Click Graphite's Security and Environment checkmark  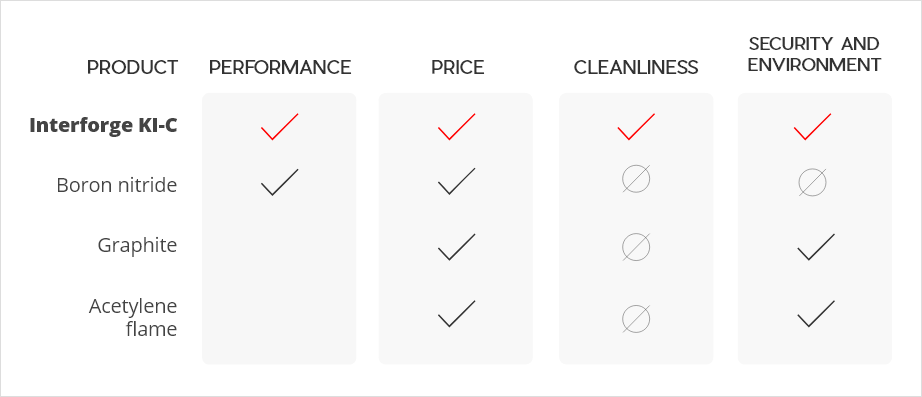coord(816,247)
